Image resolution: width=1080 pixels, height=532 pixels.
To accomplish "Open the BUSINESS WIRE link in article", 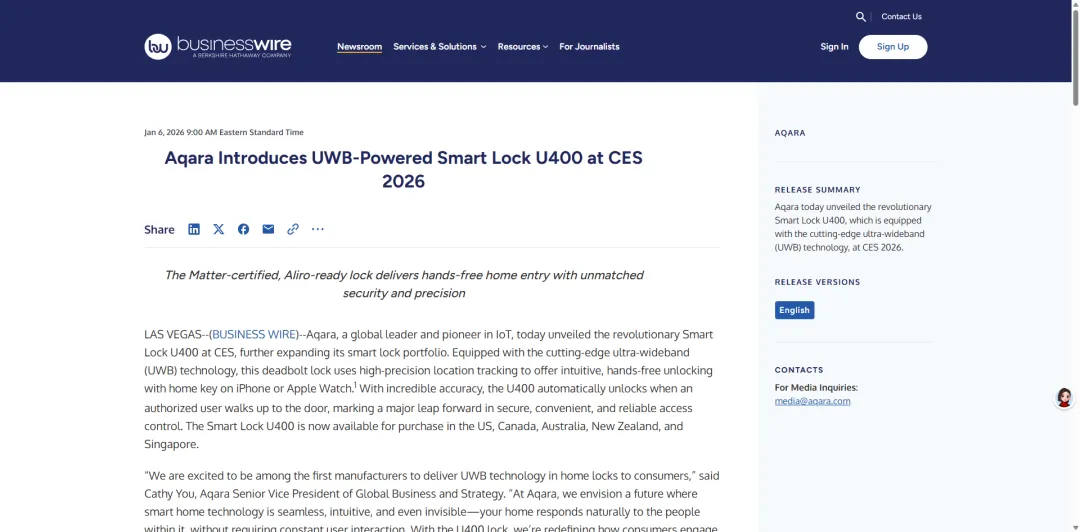I will click(254, 334).
